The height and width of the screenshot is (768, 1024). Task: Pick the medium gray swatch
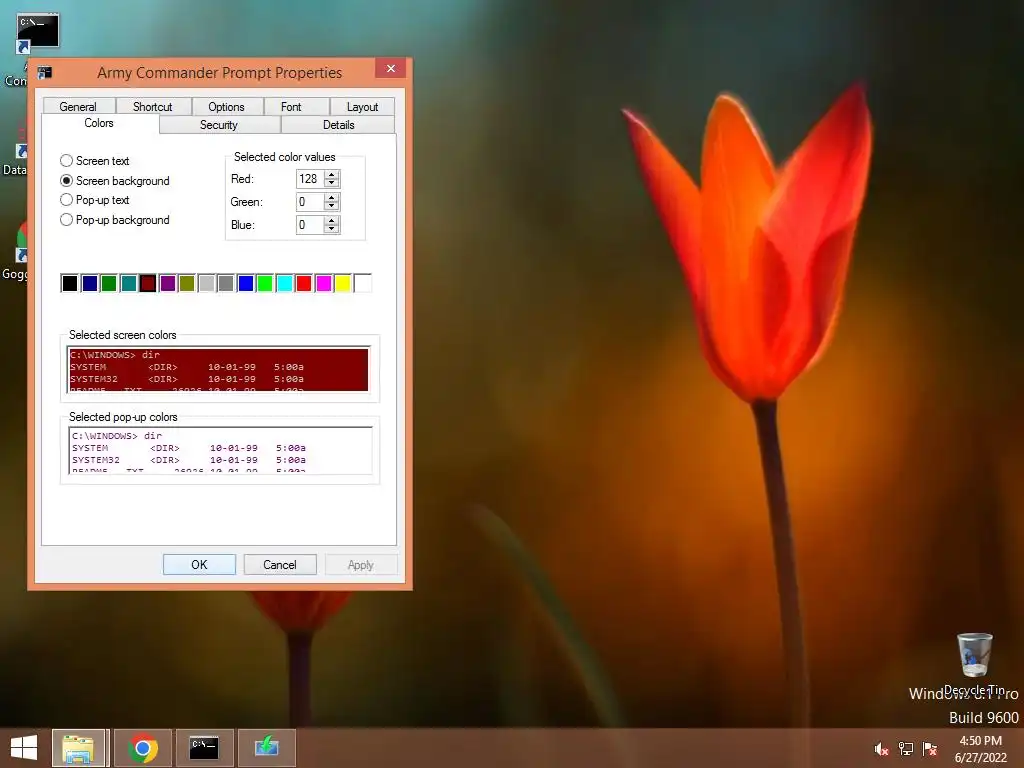click(226, 283)
